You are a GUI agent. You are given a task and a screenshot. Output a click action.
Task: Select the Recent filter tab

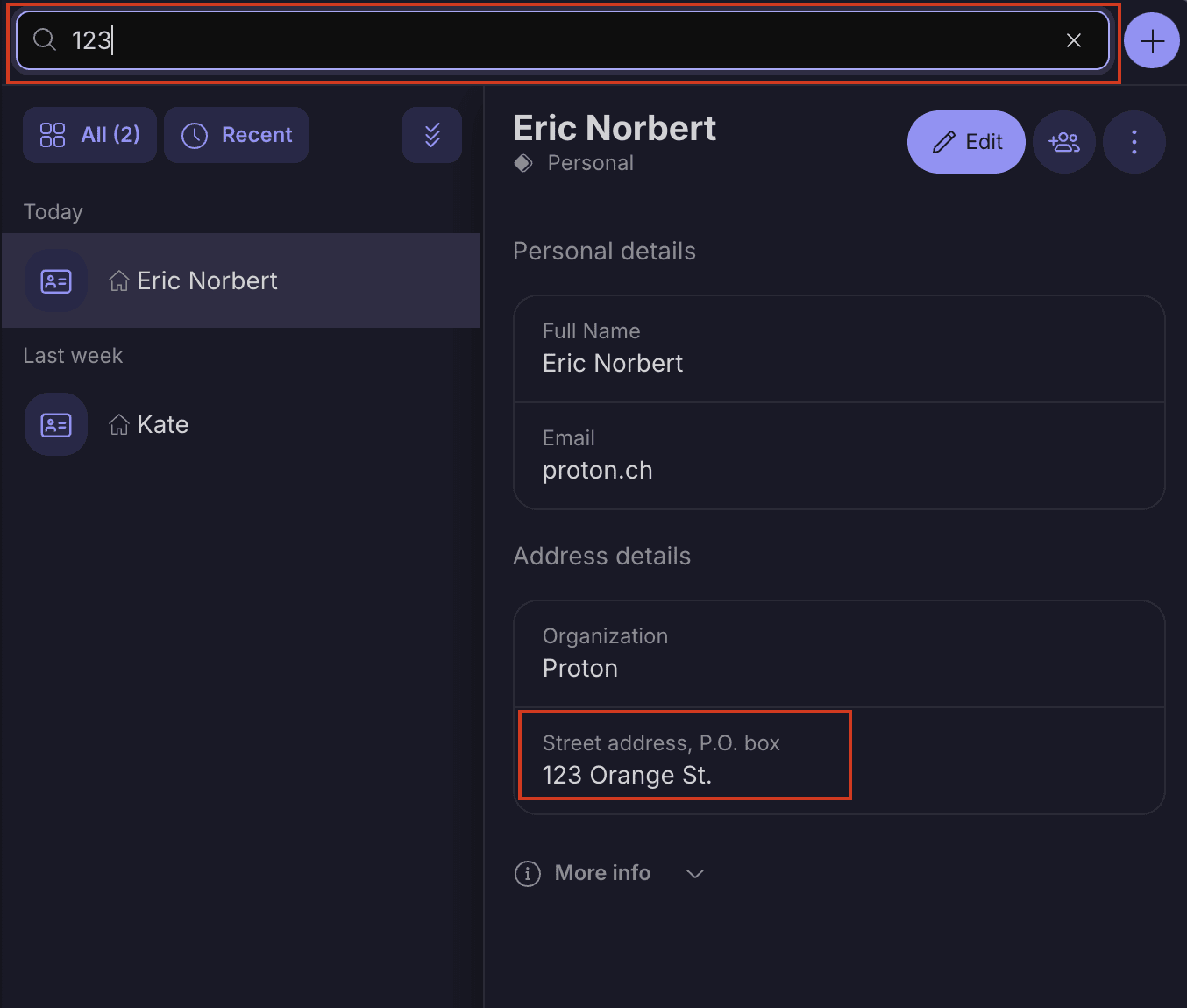pyautogui.click(x=236, y=135)
